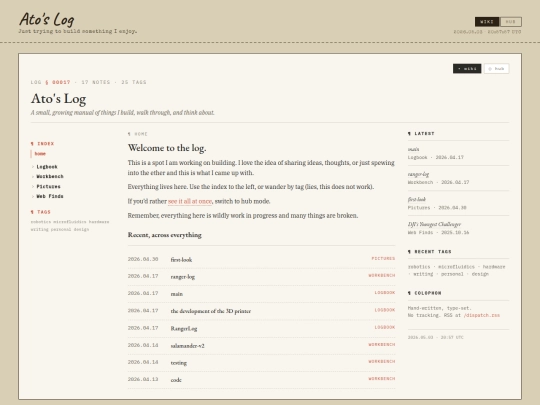Click the large 'Ato's Log' serif heading
540x405 pixels.
(x=59, y=98)
